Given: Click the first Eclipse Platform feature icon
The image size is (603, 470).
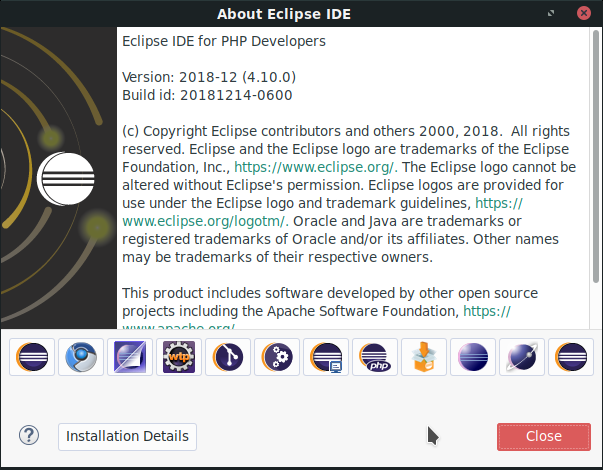Looking at the screenshot, I should coord(32,357).
